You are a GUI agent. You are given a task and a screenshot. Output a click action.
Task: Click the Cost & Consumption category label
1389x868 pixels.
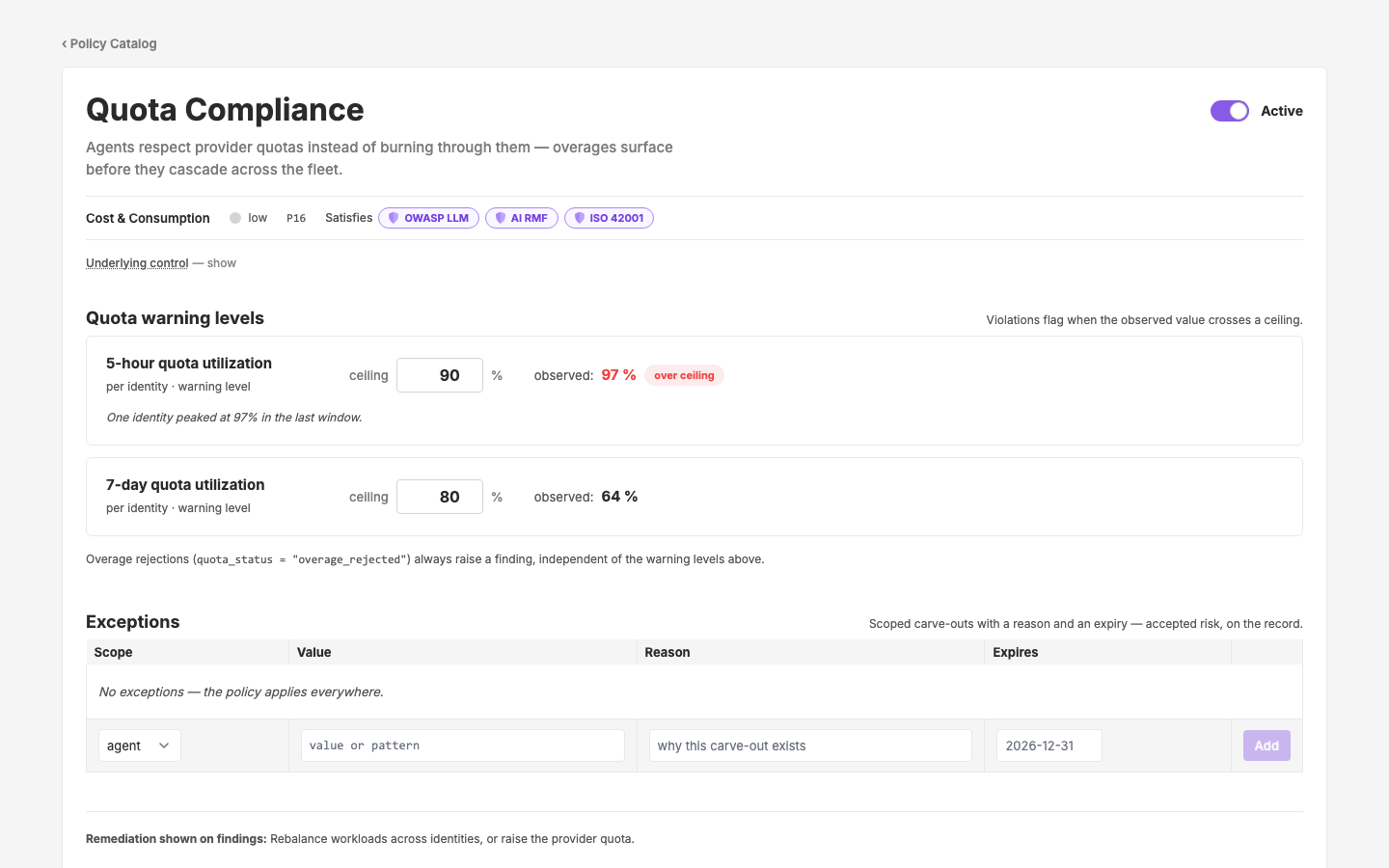(148, 218)
